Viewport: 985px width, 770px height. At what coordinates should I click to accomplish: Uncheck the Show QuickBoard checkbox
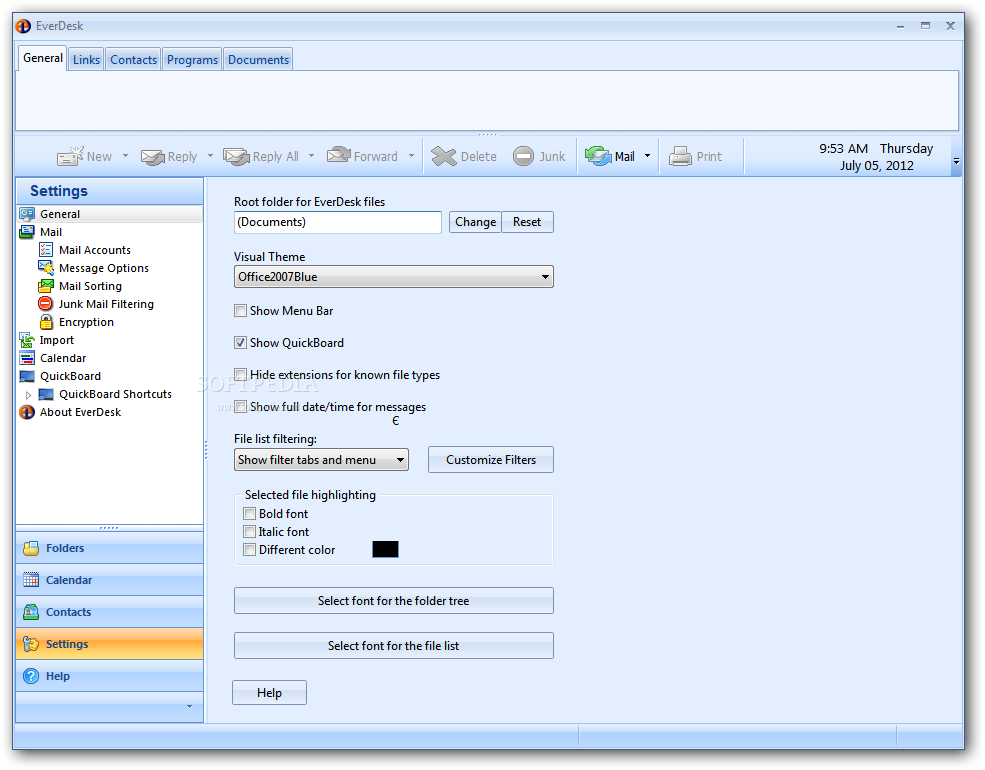241,342
